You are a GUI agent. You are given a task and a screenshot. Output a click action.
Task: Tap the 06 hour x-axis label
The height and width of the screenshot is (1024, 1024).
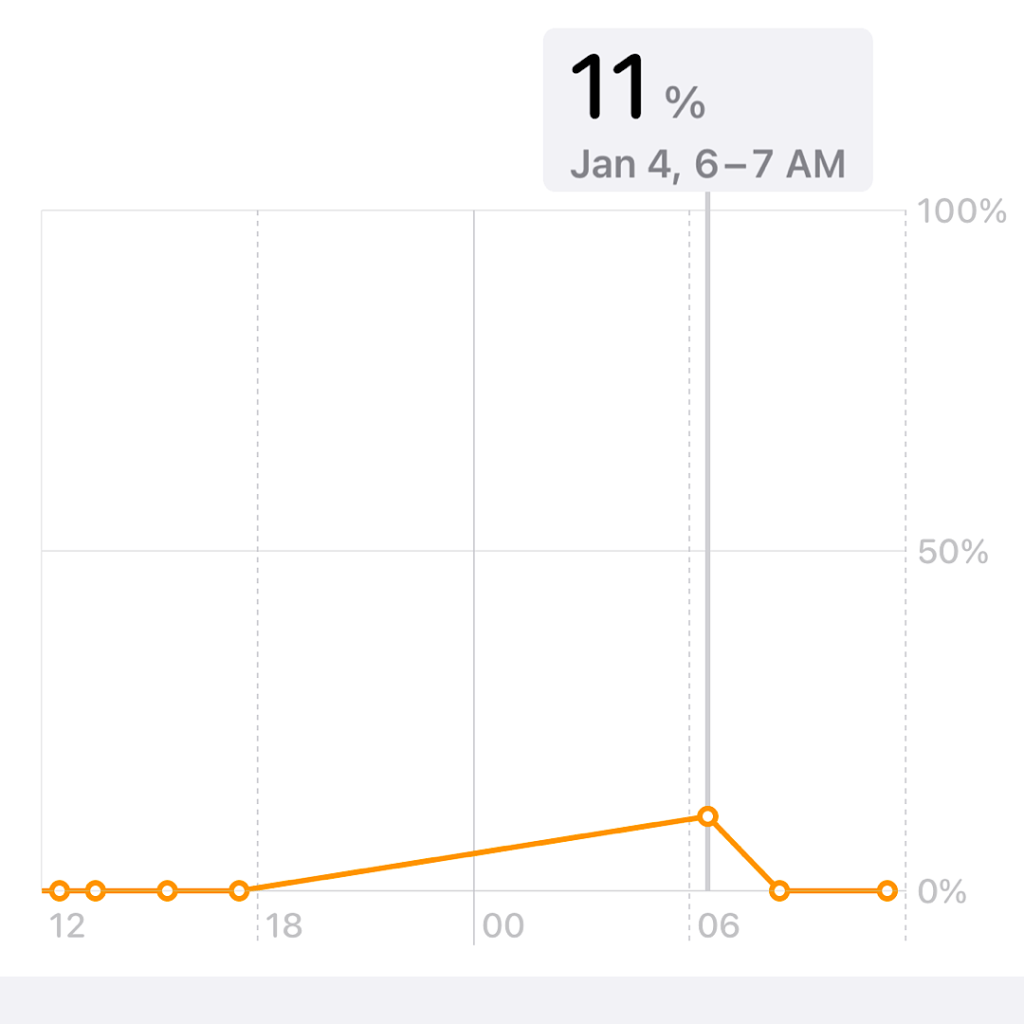click(x=718, y=926)
